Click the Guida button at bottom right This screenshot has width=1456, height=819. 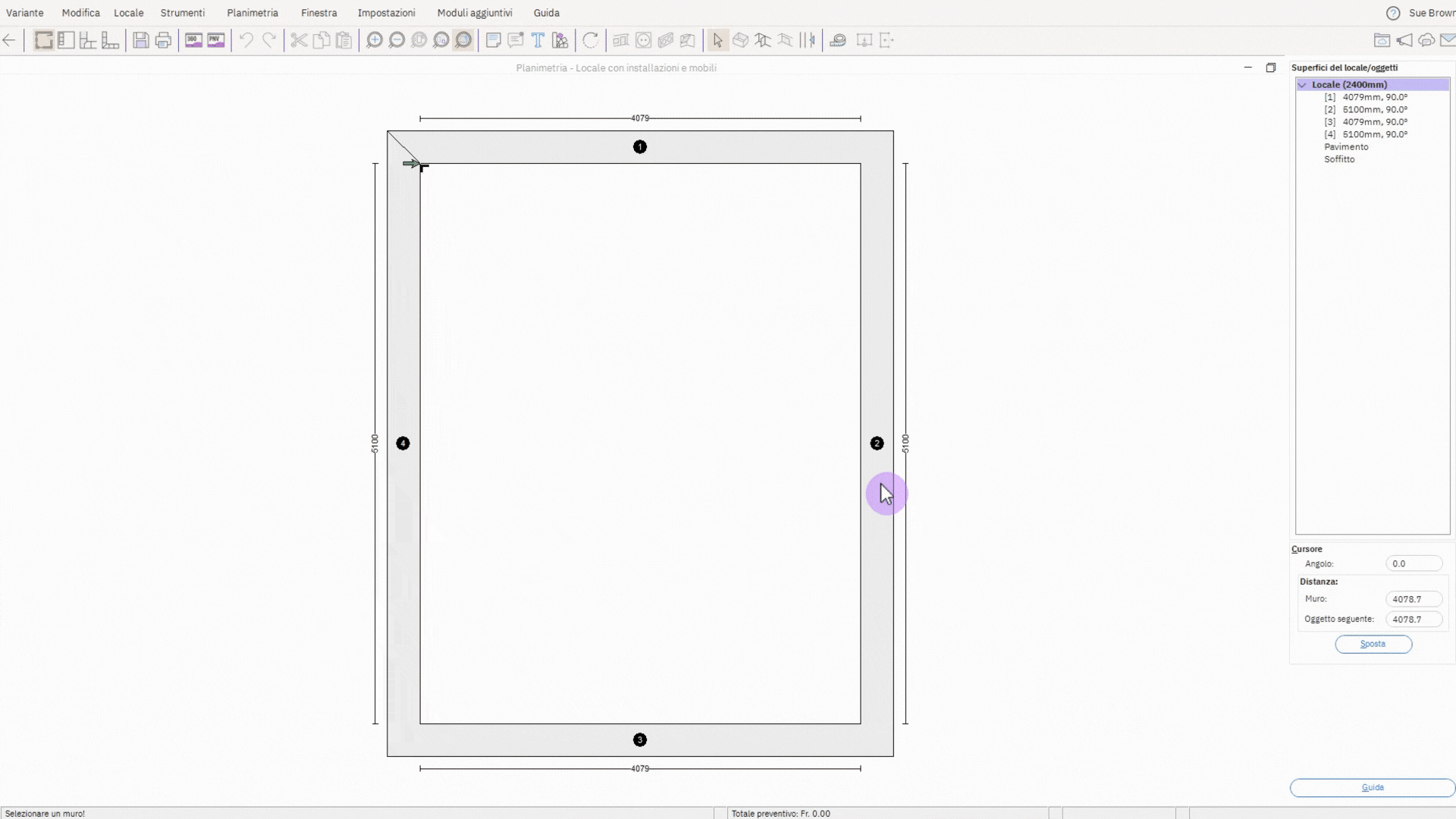tap(1372, 787)
